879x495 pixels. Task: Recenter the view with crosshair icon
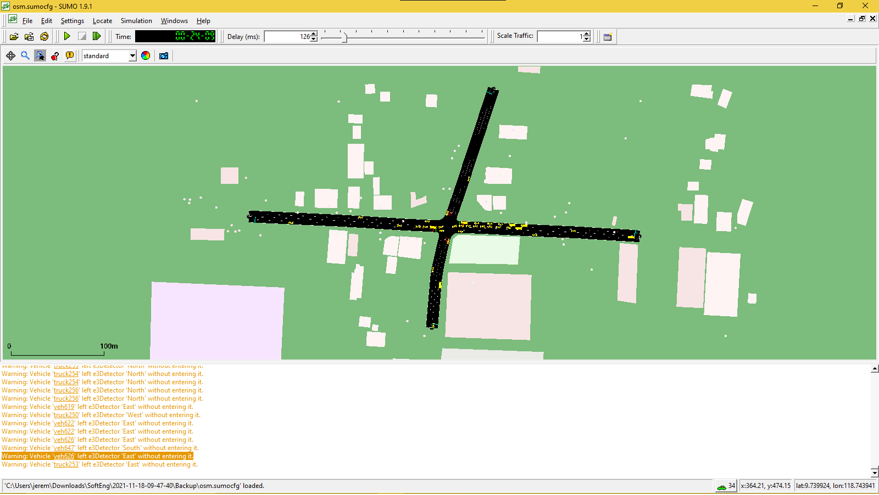pos(11,56)
